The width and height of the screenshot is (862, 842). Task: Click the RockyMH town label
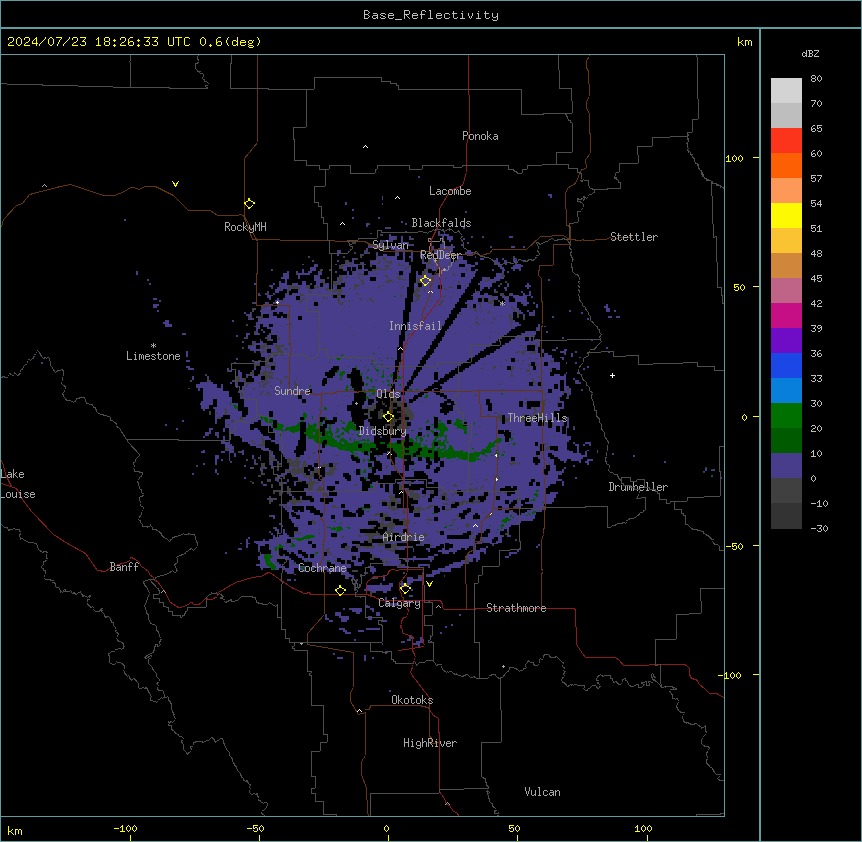pyautogui.click(x=245, y=227)
